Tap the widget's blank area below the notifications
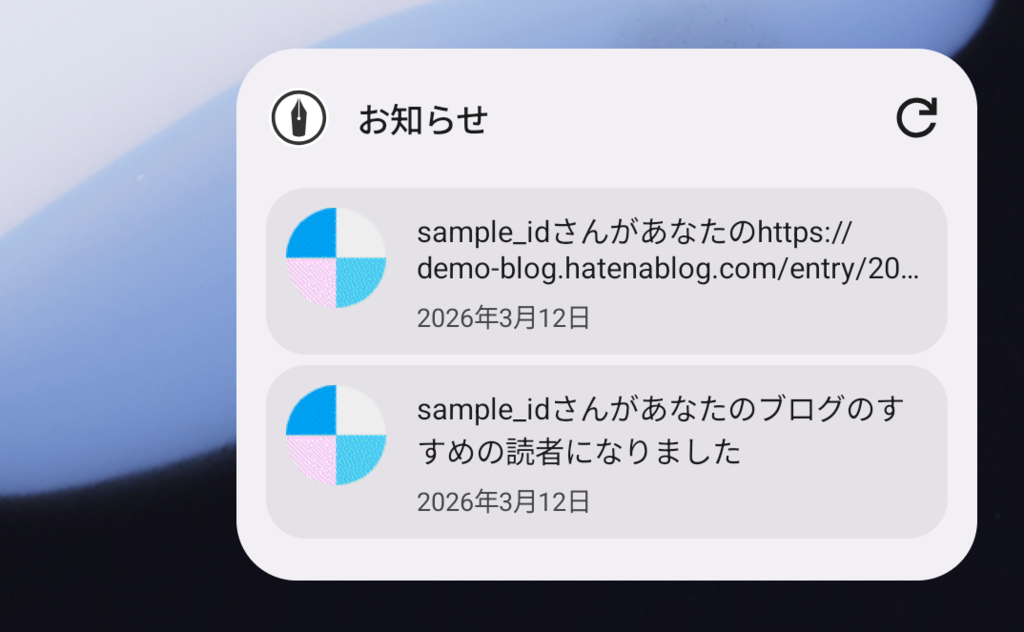Screen dimensions: 1024x632 click(607, 559)
